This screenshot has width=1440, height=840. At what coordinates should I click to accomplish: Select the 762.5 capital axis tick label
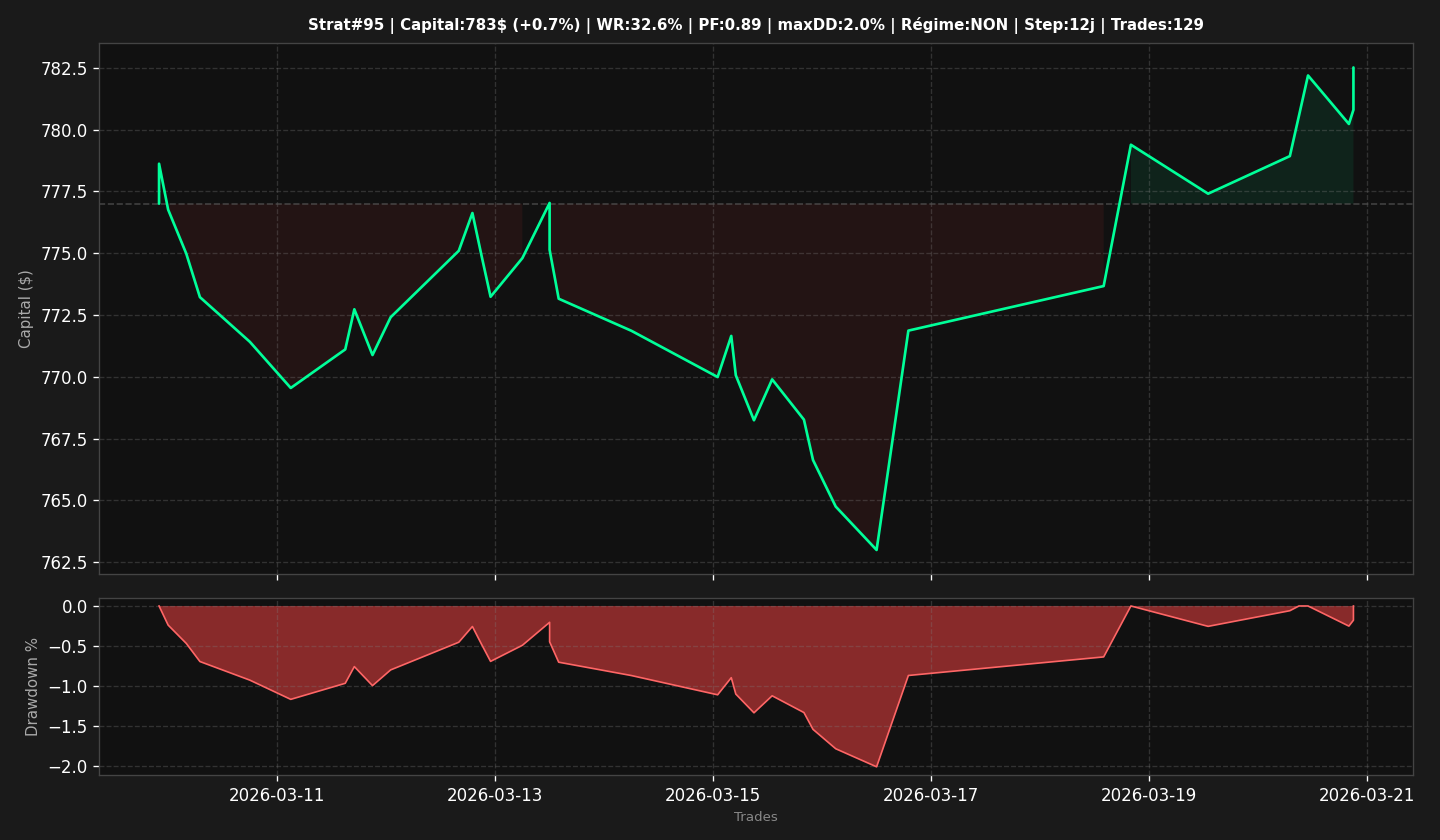[x=65, y=563]
